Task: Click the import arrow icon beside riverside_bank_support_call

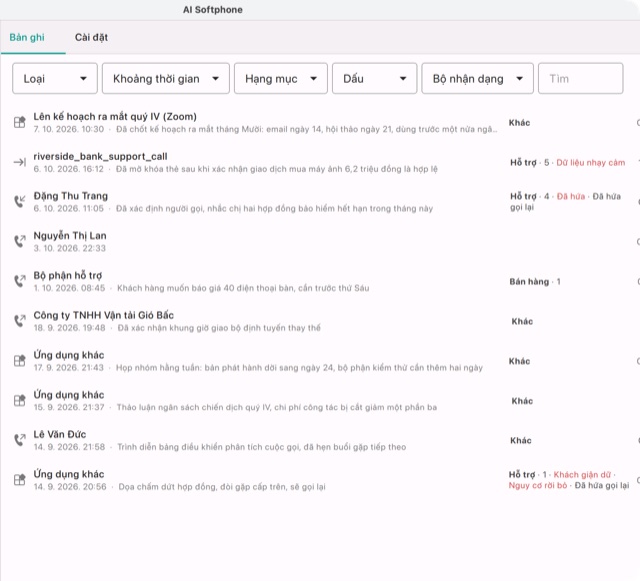Action: tap(20, 162)
